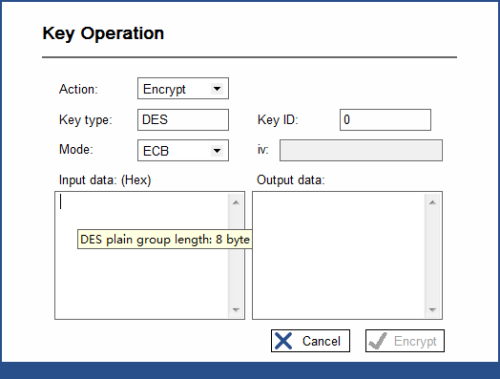Image resolution: width=500 pixels, height=379 pixels.
Task: Click the 'Mode:' label
Action: [76, 149]
